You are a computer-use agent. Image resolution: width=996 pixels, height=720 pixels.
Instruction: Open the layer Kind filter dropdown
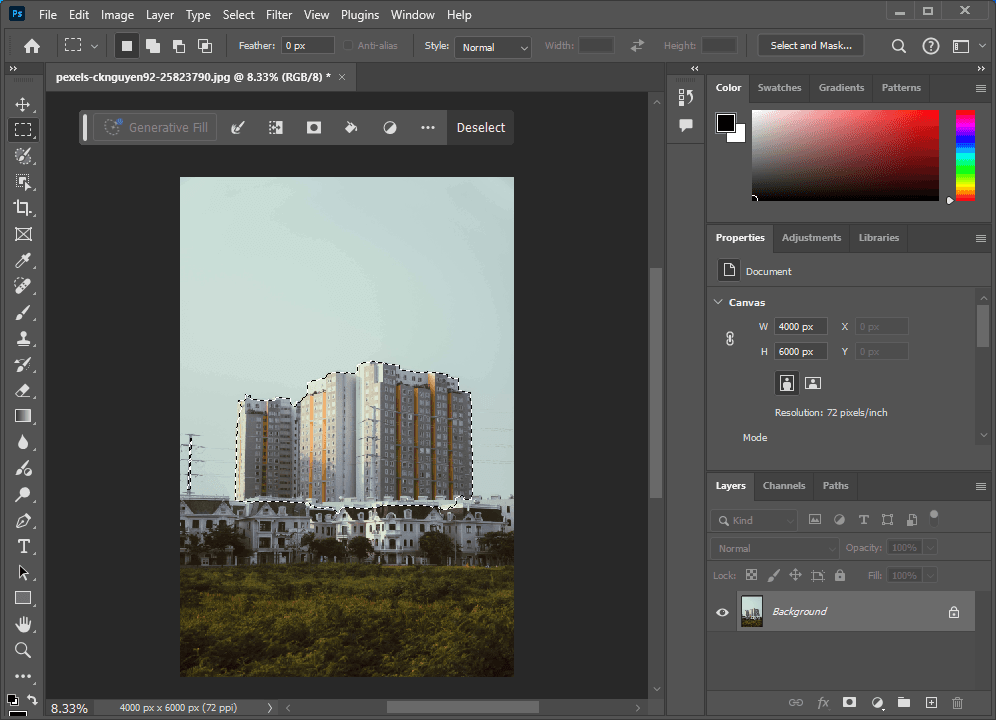[x=754, y=520]
